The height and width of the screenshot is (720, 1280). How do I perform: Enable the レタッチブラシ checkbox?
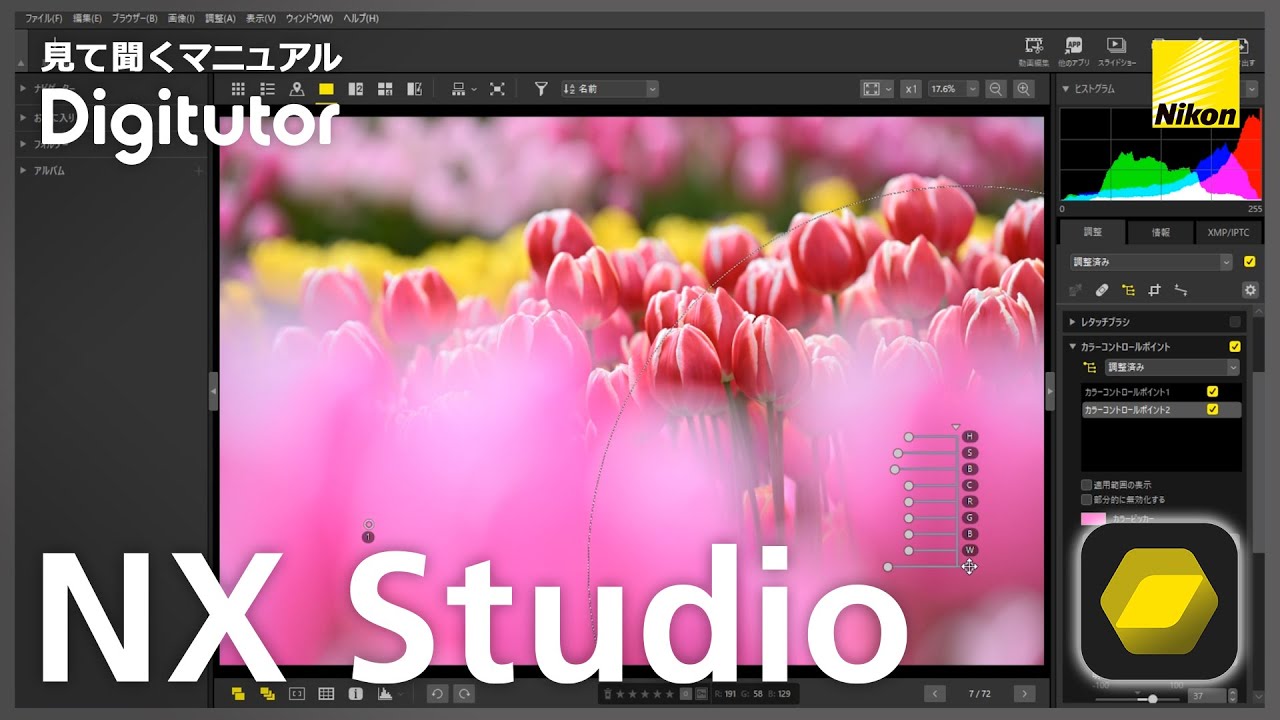tap(1235, 322)
